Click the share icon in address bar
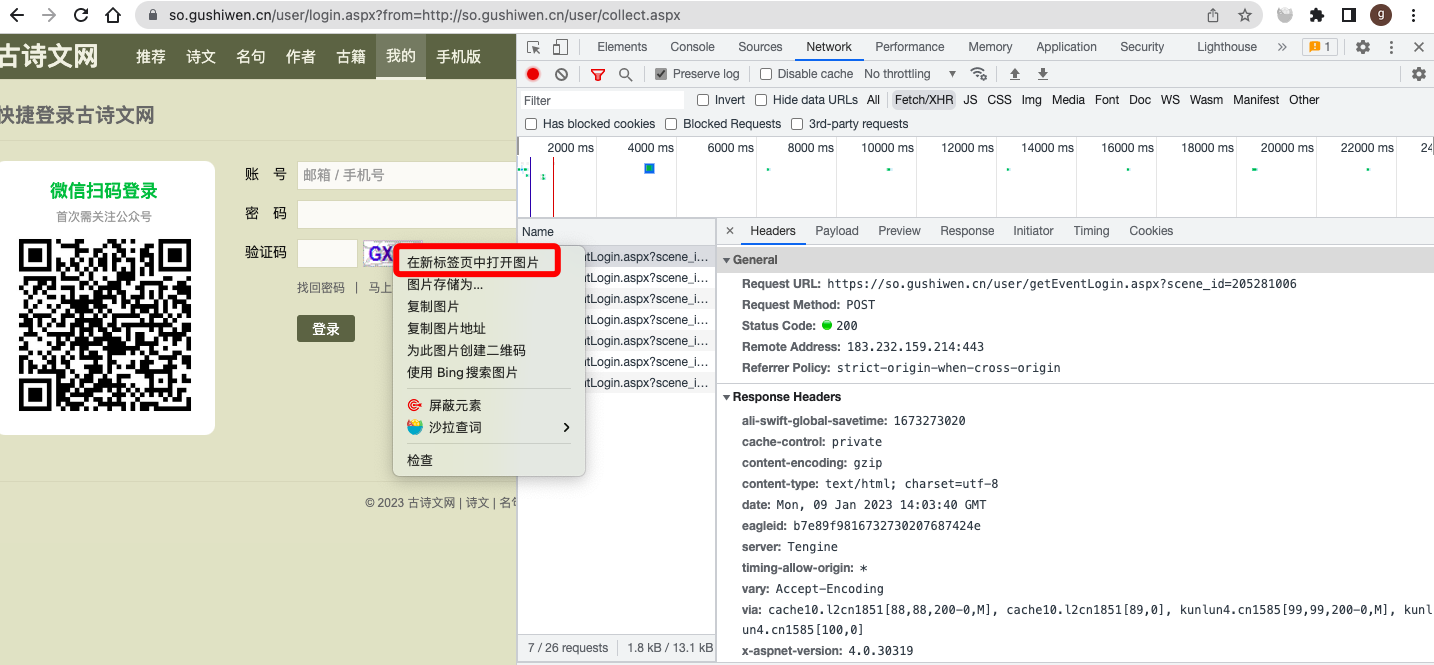 point(1213,15)
